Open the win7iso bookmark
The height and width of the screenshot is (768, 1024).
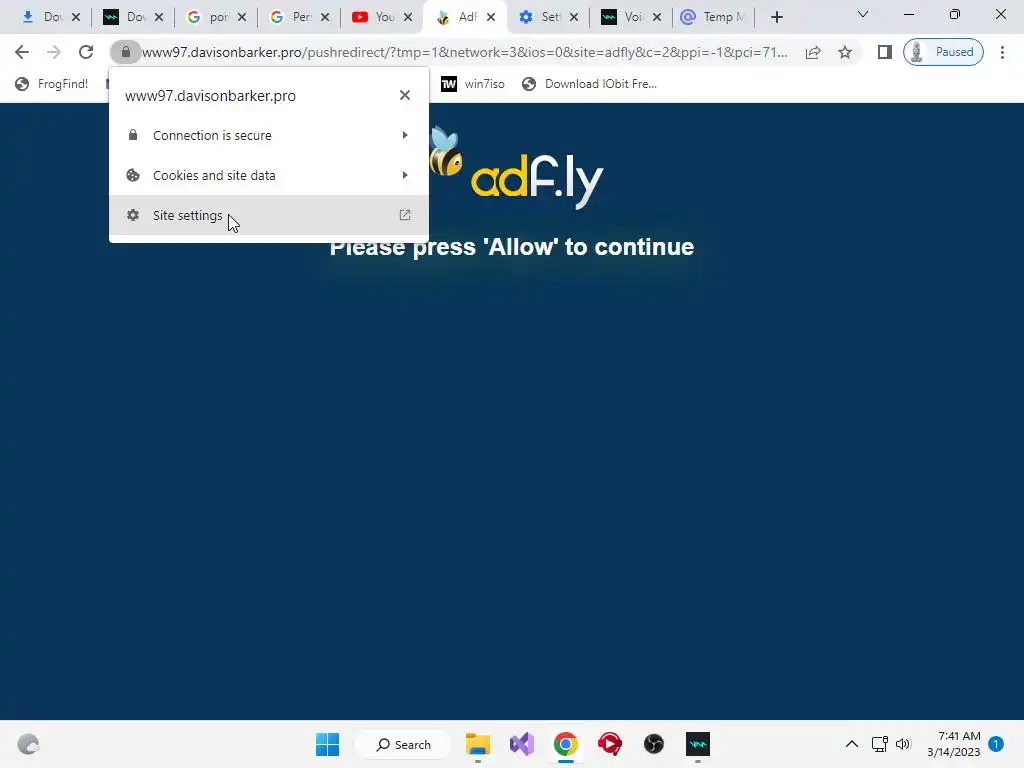(473, 84)
